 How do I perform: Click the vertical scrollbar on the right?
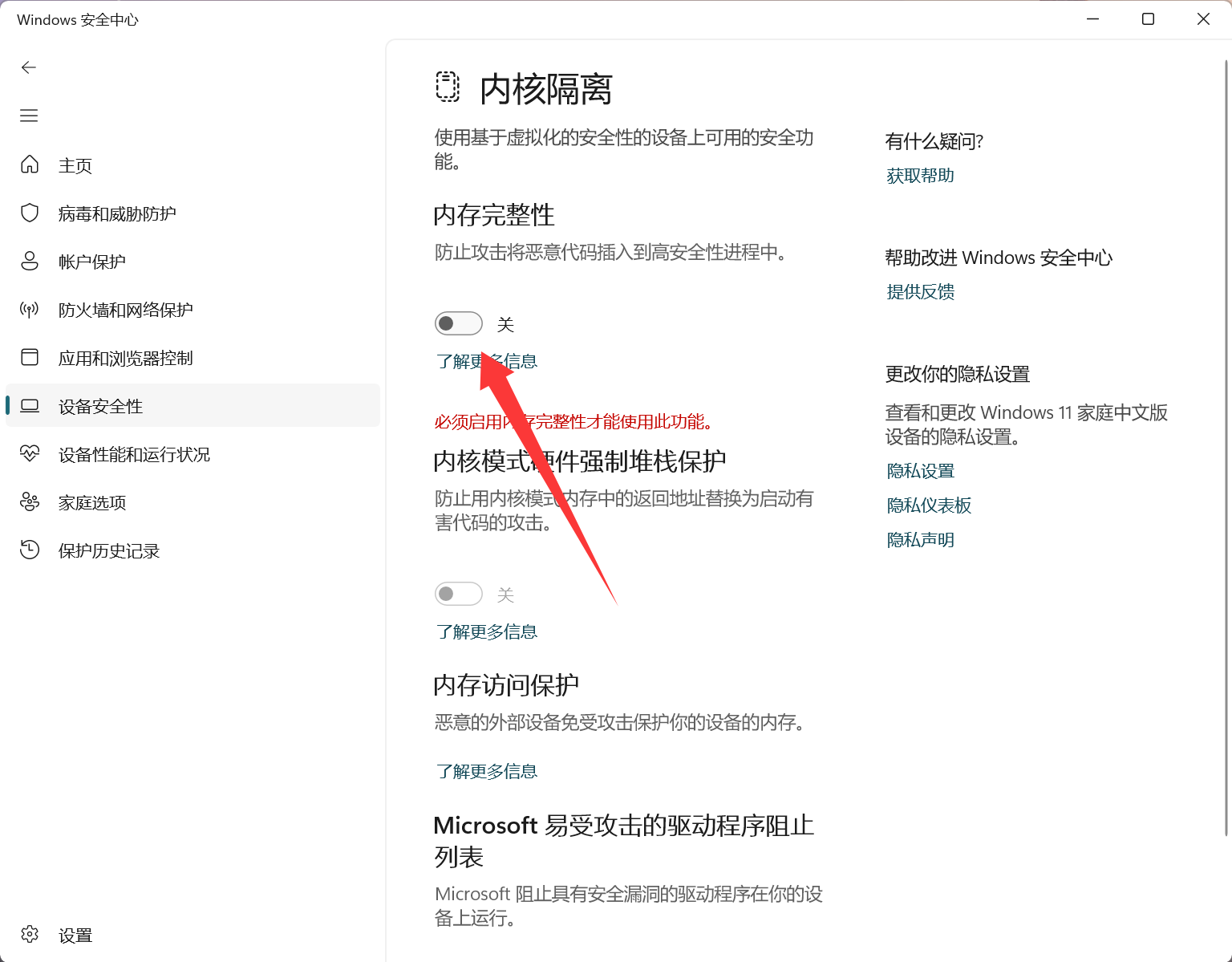pos(1226,448)
